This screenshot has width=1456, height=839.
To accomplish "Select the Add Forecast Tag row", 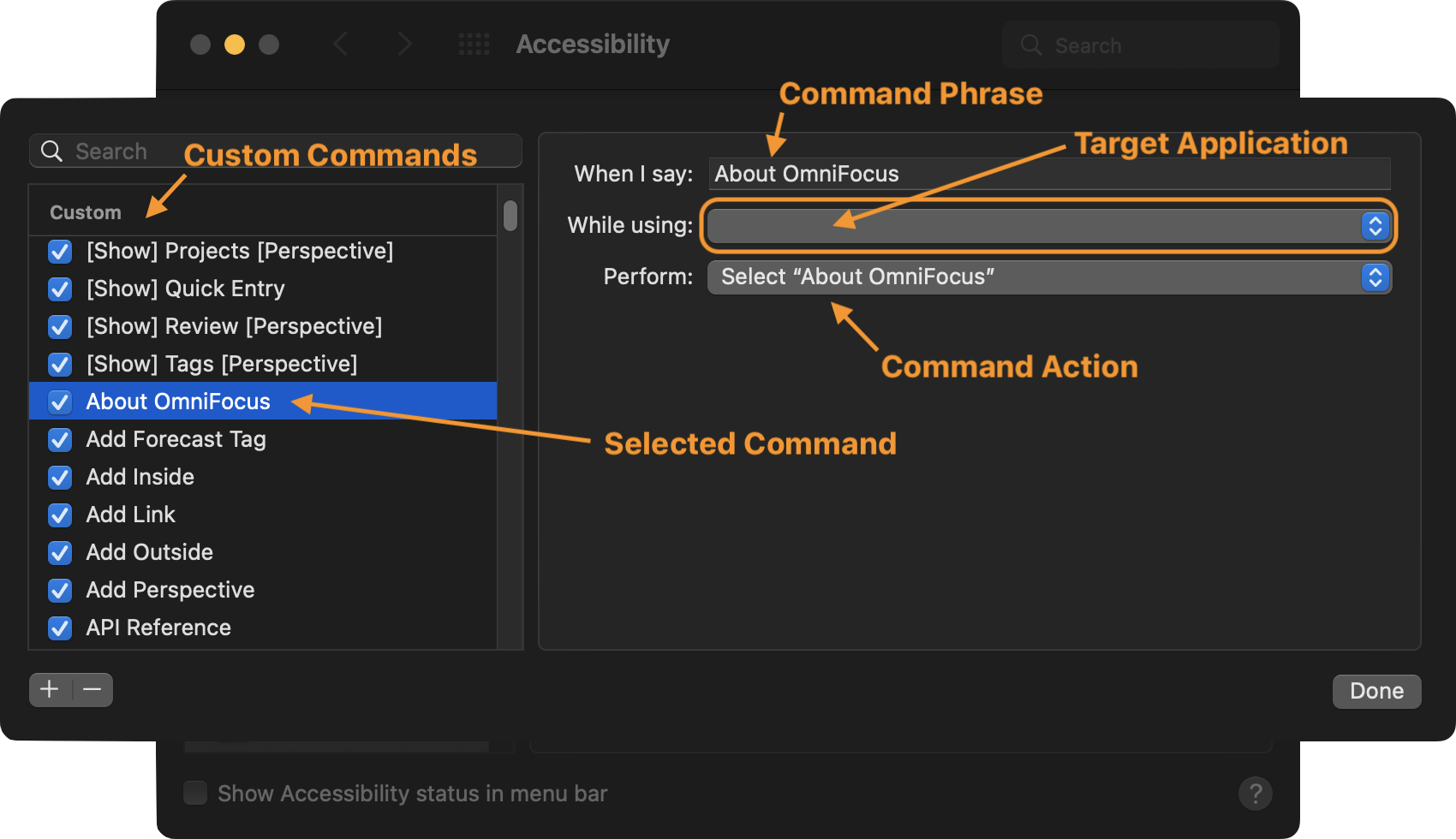I will coord(263,439).
